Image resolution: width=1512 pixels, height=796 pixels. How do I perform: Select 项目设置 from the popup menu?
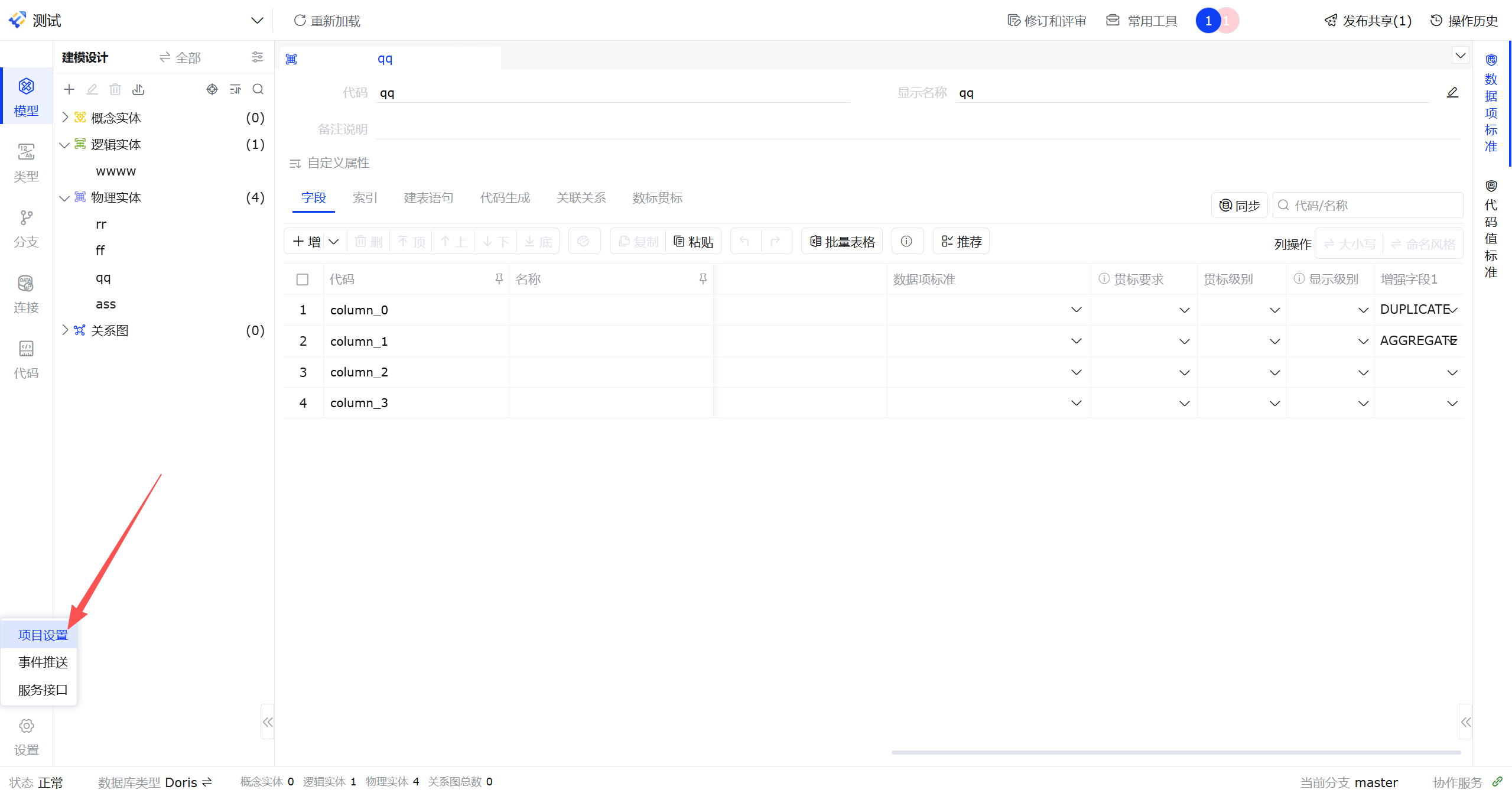[x=43, y=635]
